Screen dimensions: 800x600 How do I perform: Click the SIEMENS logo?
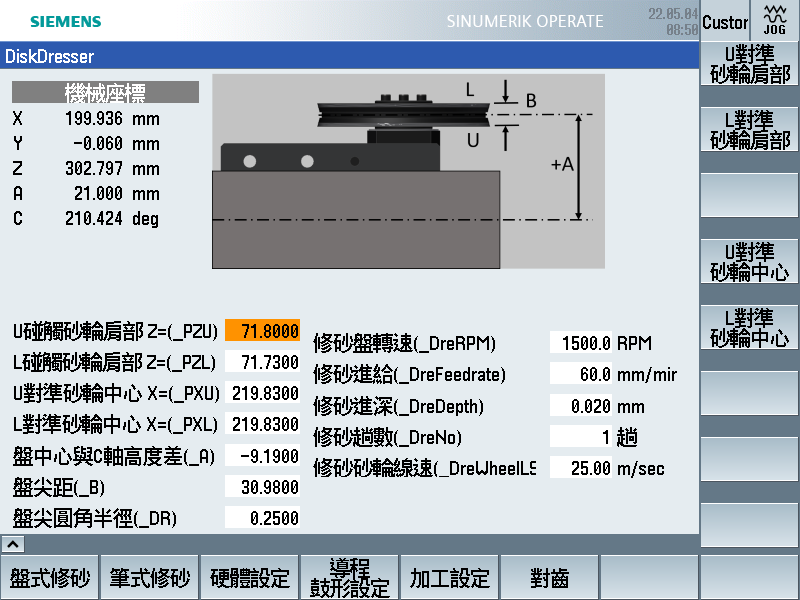click(66, 21)
